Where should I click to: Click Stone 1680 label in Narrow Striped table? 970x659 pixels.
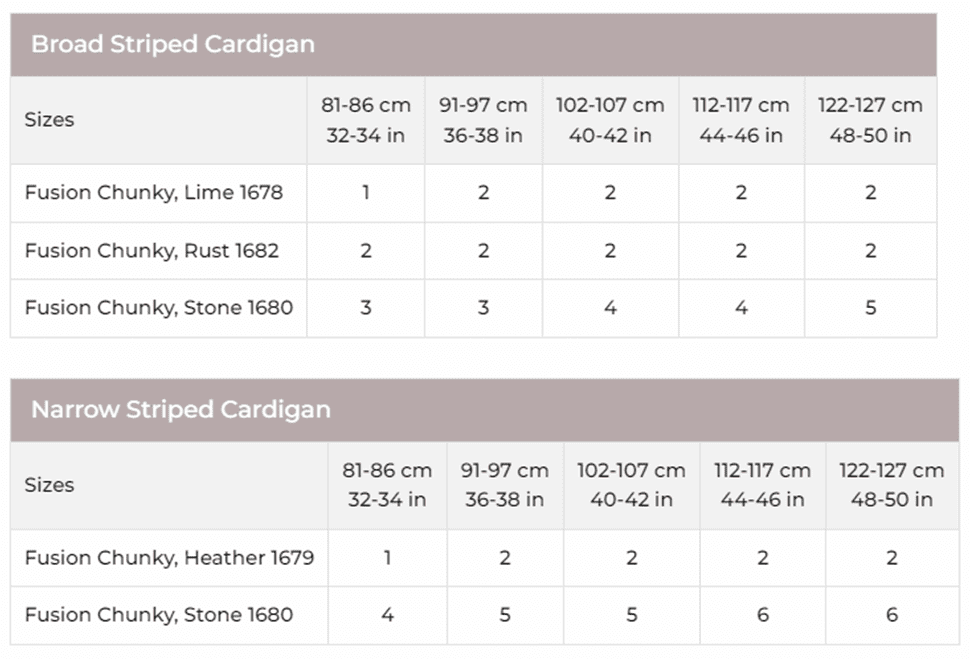[x=159, y=614]
